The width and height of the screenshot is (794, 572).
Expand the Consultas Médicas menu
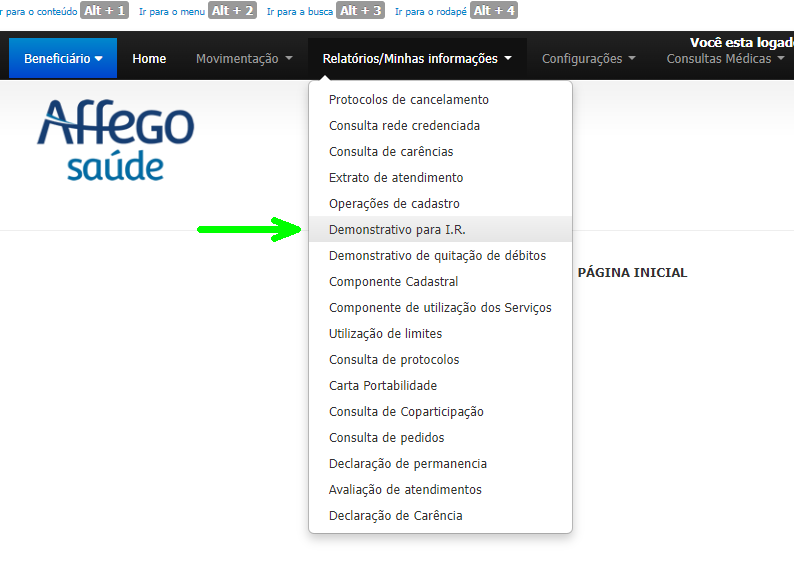click(x=725, y=59)
